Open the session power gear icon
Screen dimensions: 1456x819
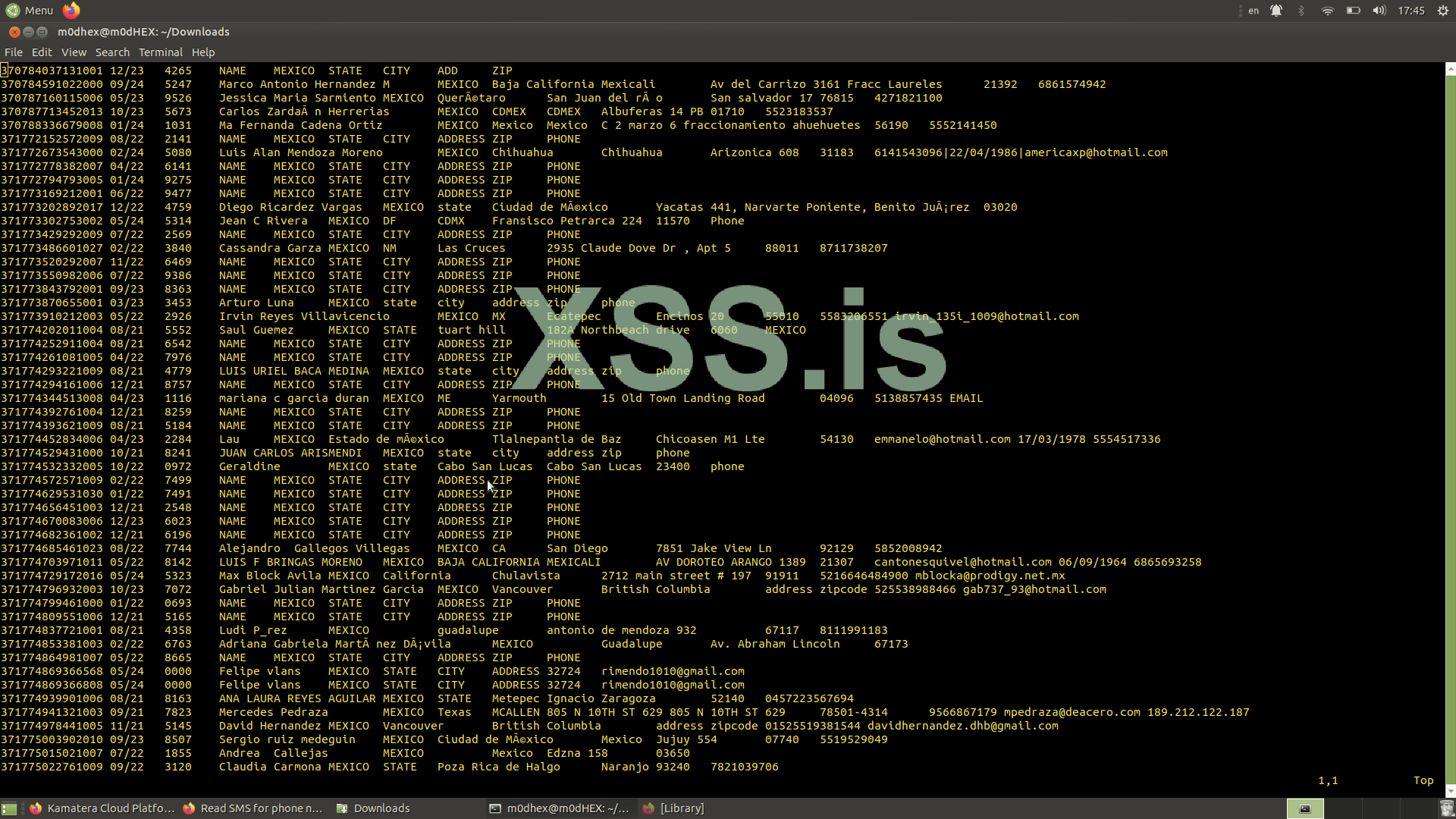coord(1442,11)
